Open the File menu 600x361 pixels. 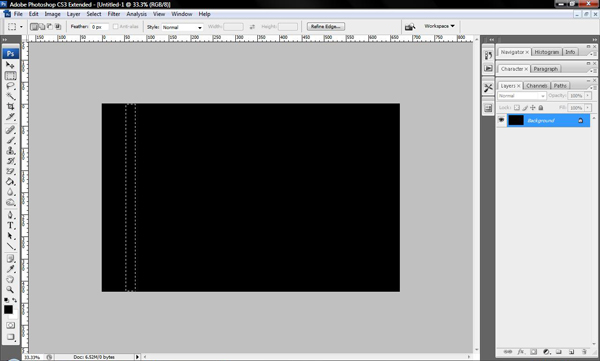click(18, 14)
